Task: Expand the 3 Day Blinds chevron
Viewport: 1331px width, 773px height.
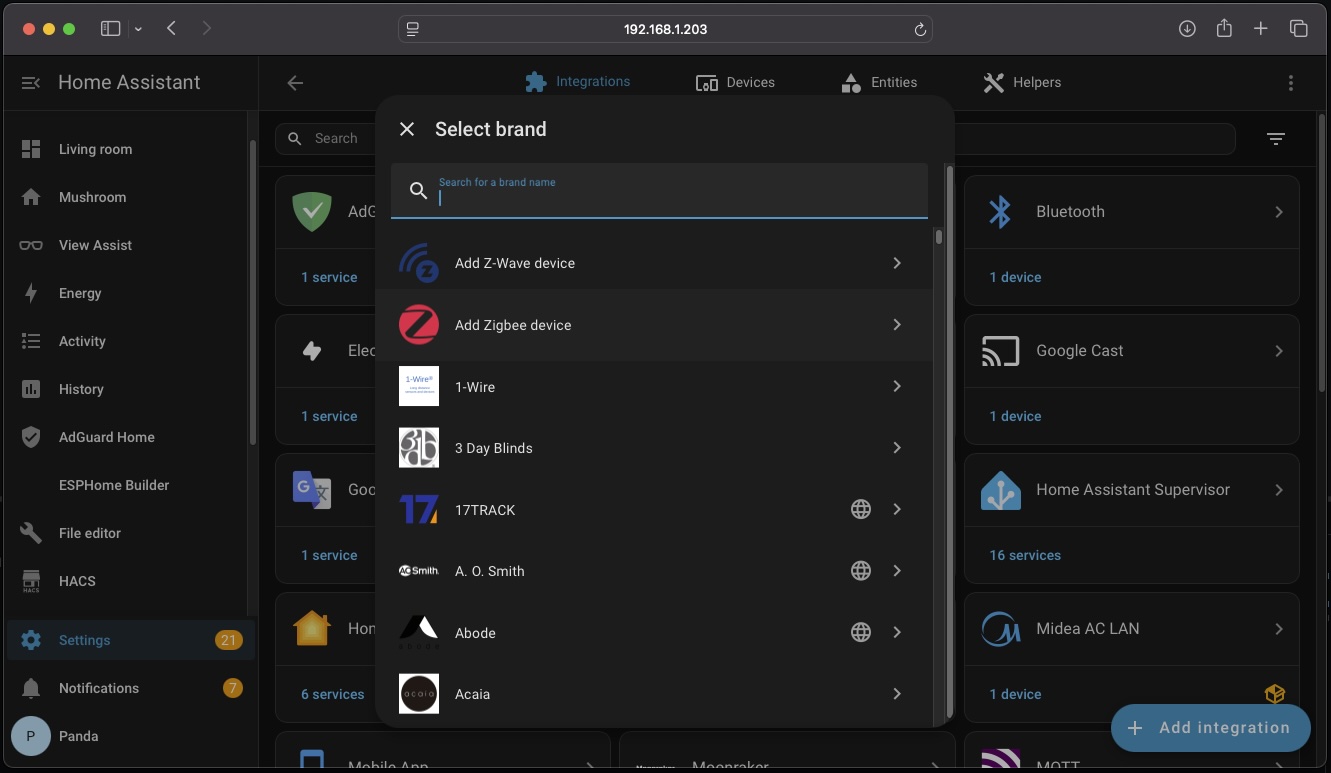Action: [897, 448]
